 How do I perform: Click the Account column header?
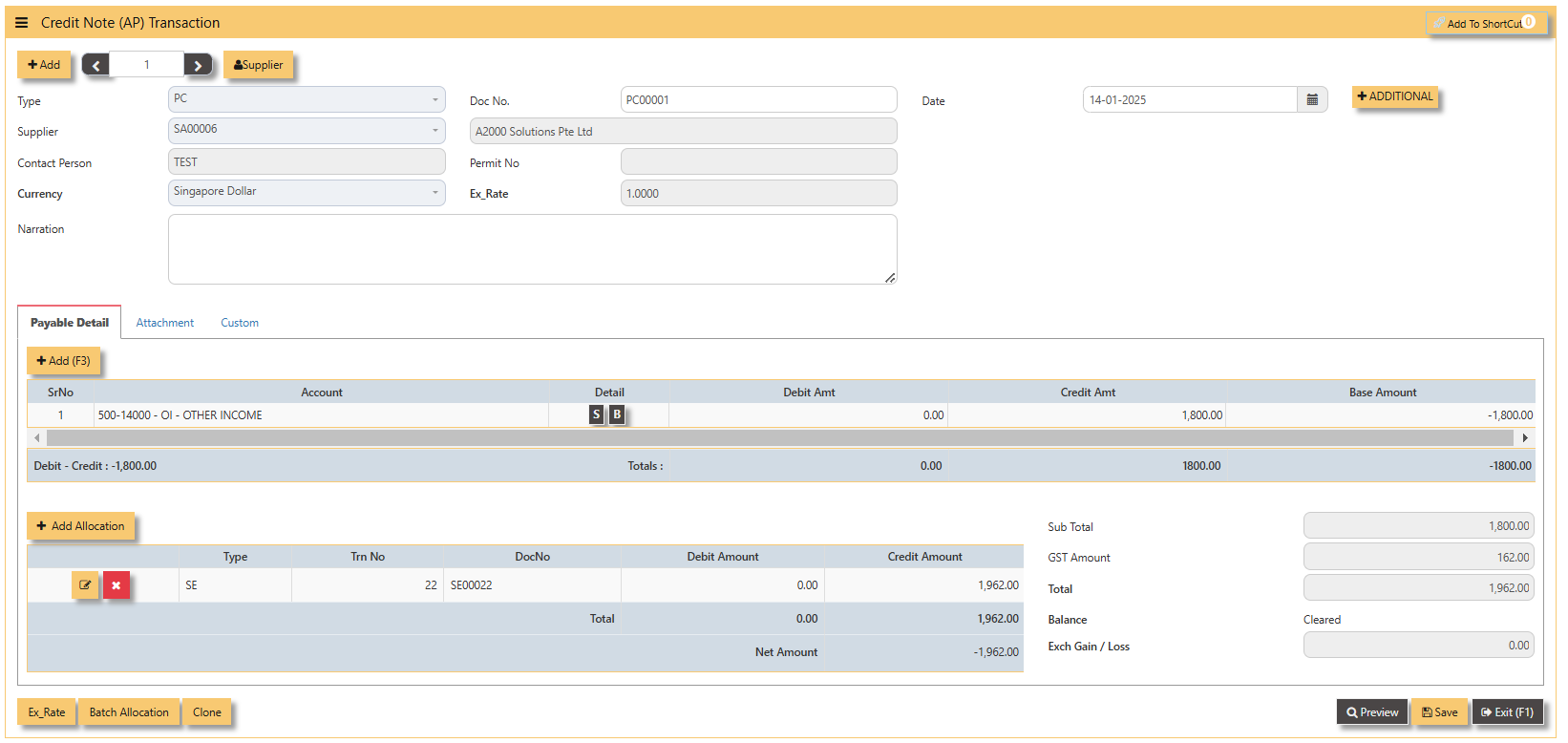[321, 393]
